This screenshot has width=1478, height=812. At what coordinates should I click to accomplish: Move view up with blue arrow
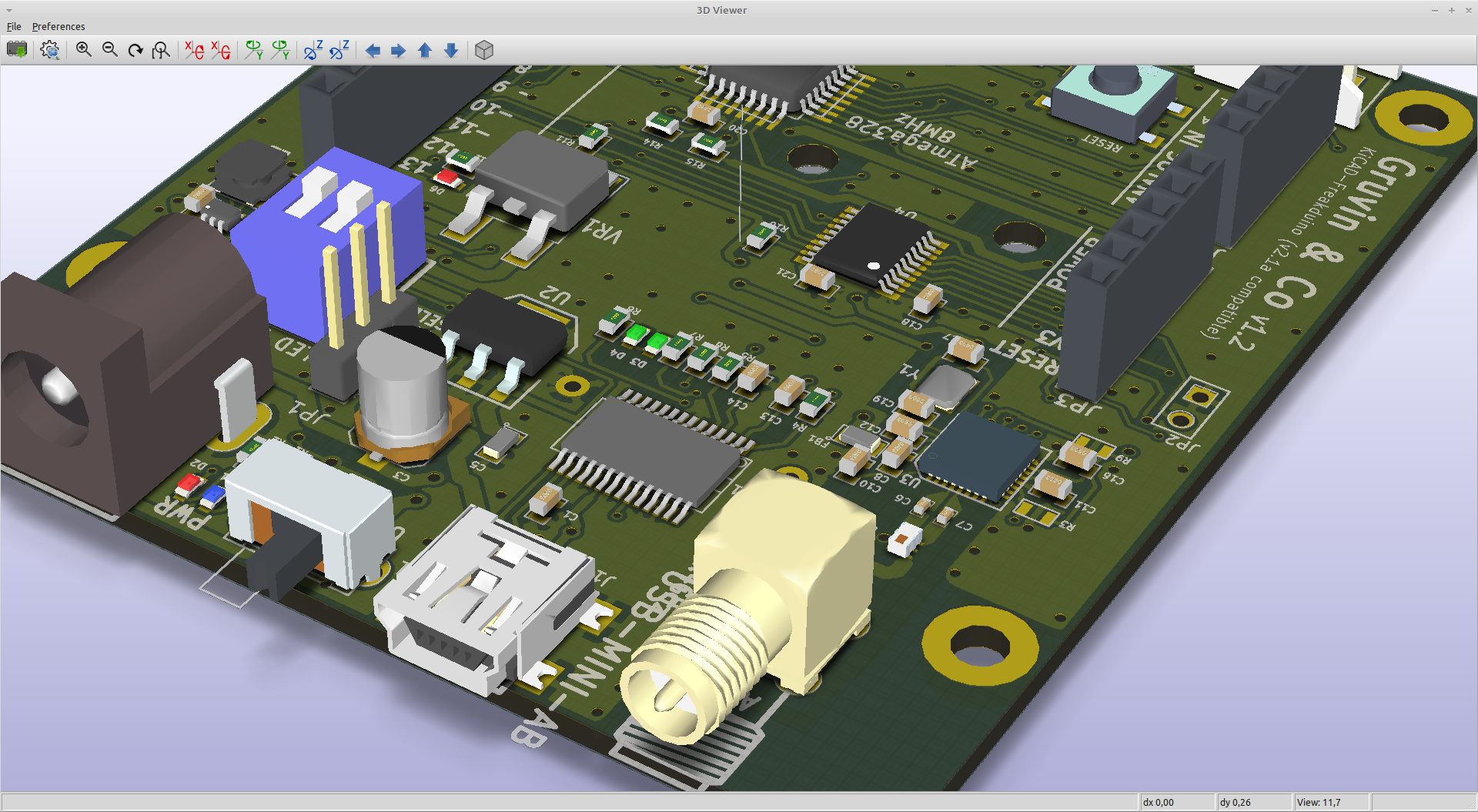pyautogui.click(x=425, y=50)
